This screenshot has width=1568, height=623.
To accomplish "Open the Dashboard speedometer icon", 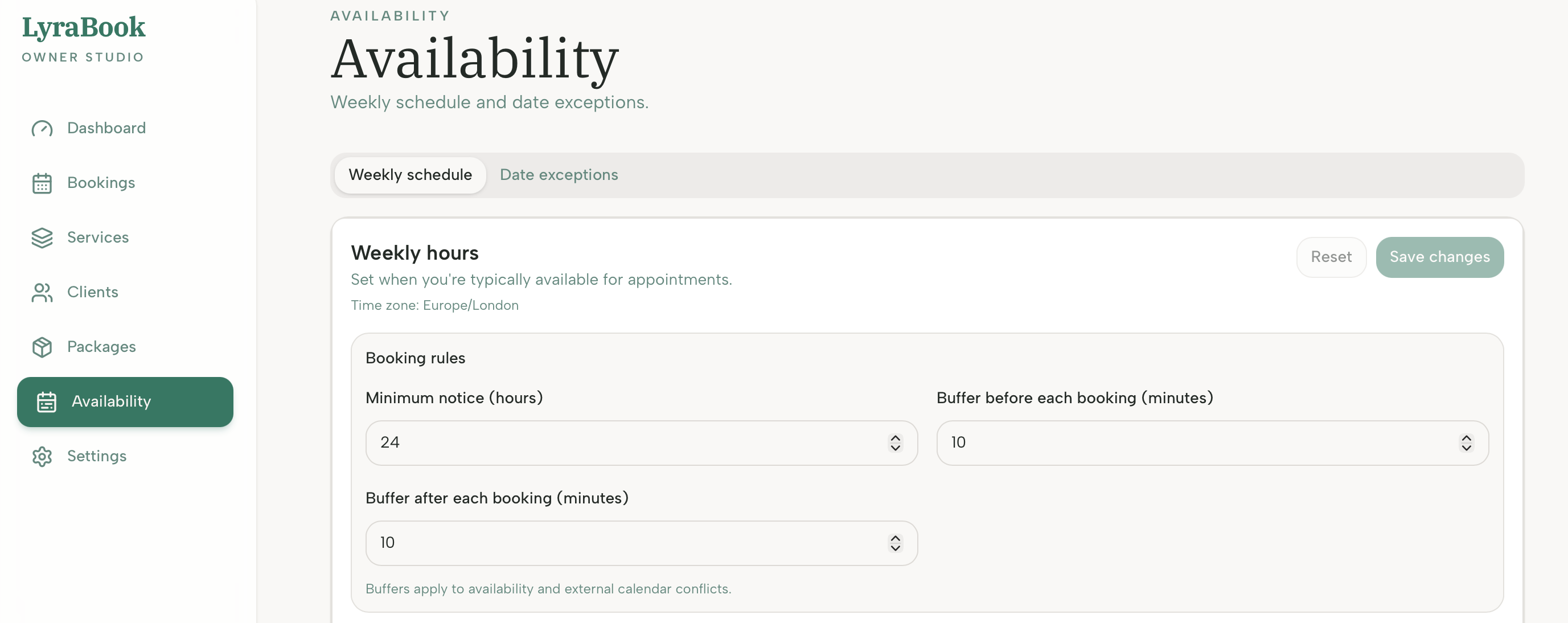I will pyautogui.click(x=42, y=128).
